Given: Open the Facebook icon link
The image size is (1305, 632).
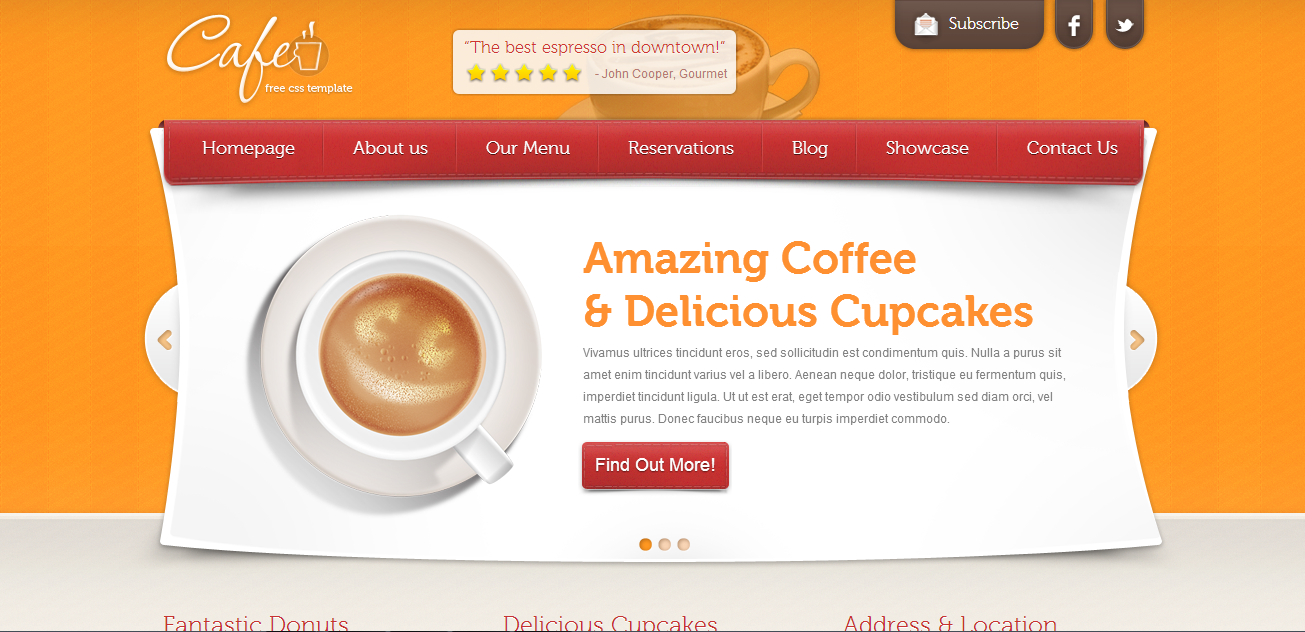Looking at the screenshot, I should [x=1074, y=24].
